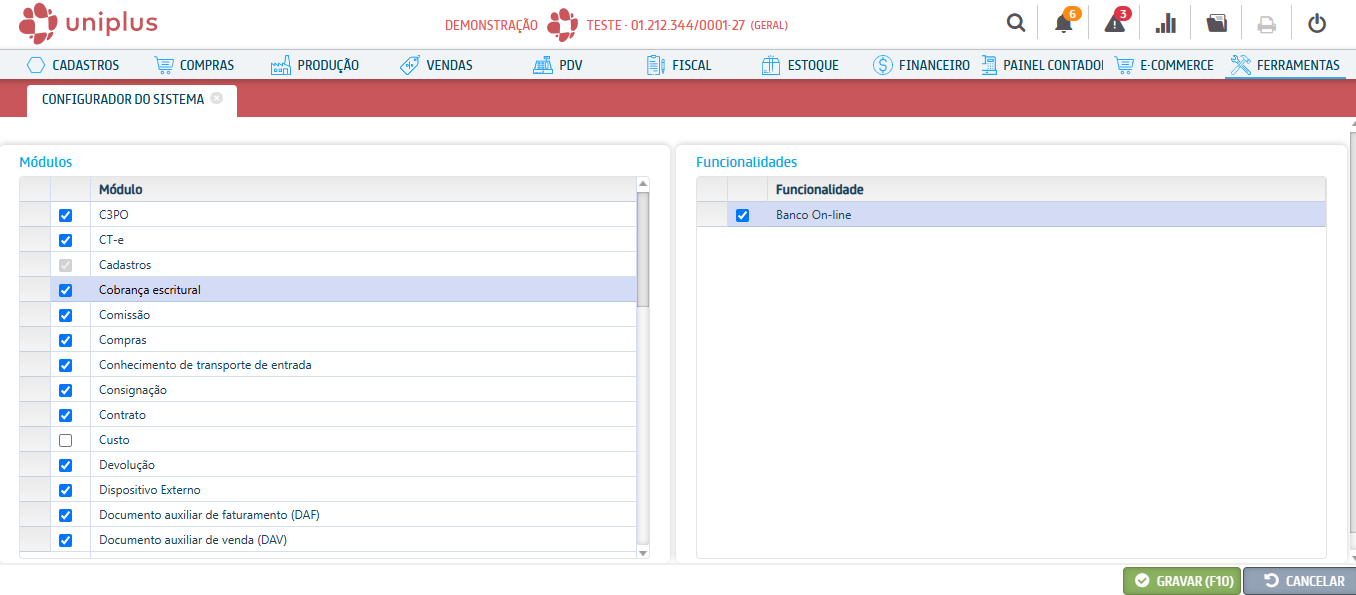Uncheck the Comissão module checkbox
Screen dimensions: 1356x595
tap(66, 315)
